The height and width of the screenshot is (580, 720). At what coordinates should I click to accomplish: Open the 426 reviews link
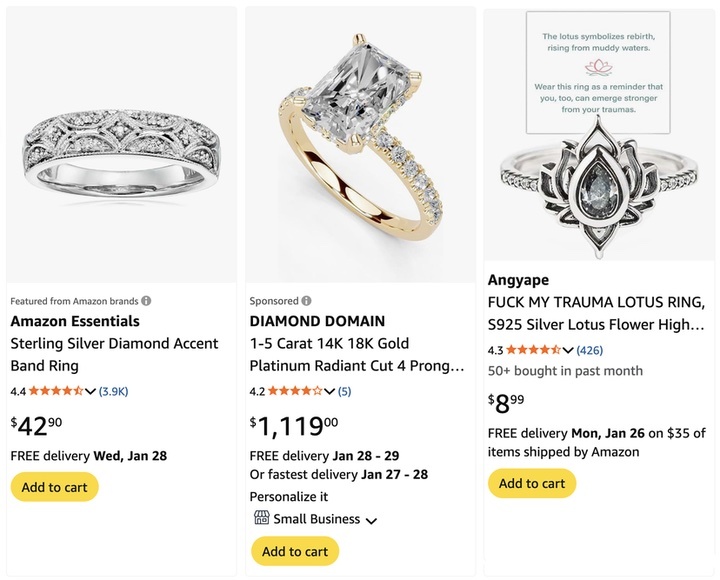(x=589, y=350)
